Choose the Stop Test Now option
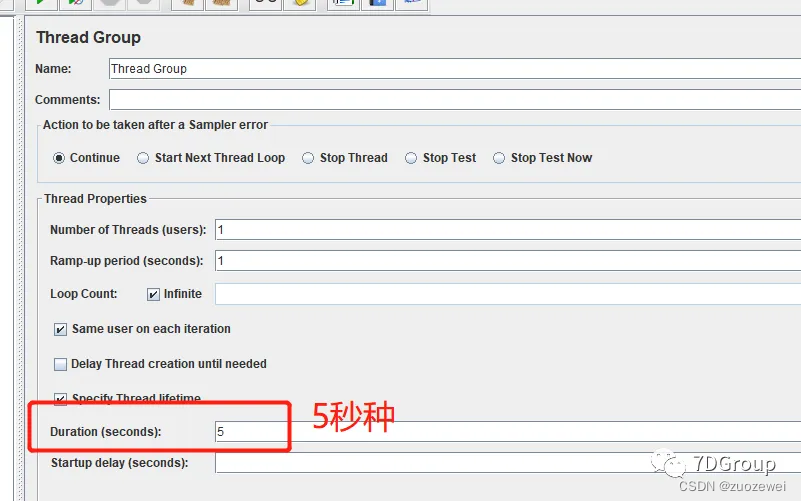The image size is (801, 501). (499, 158)
